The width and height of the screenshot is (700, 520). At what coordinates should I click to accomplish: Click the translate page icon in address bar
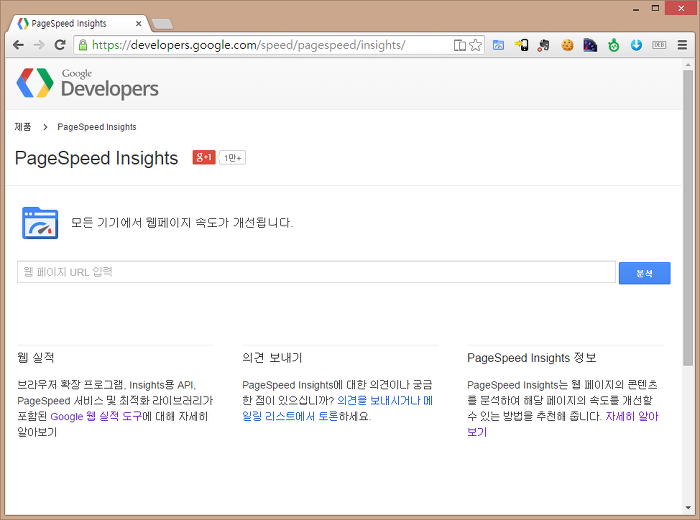coord(459,45)
